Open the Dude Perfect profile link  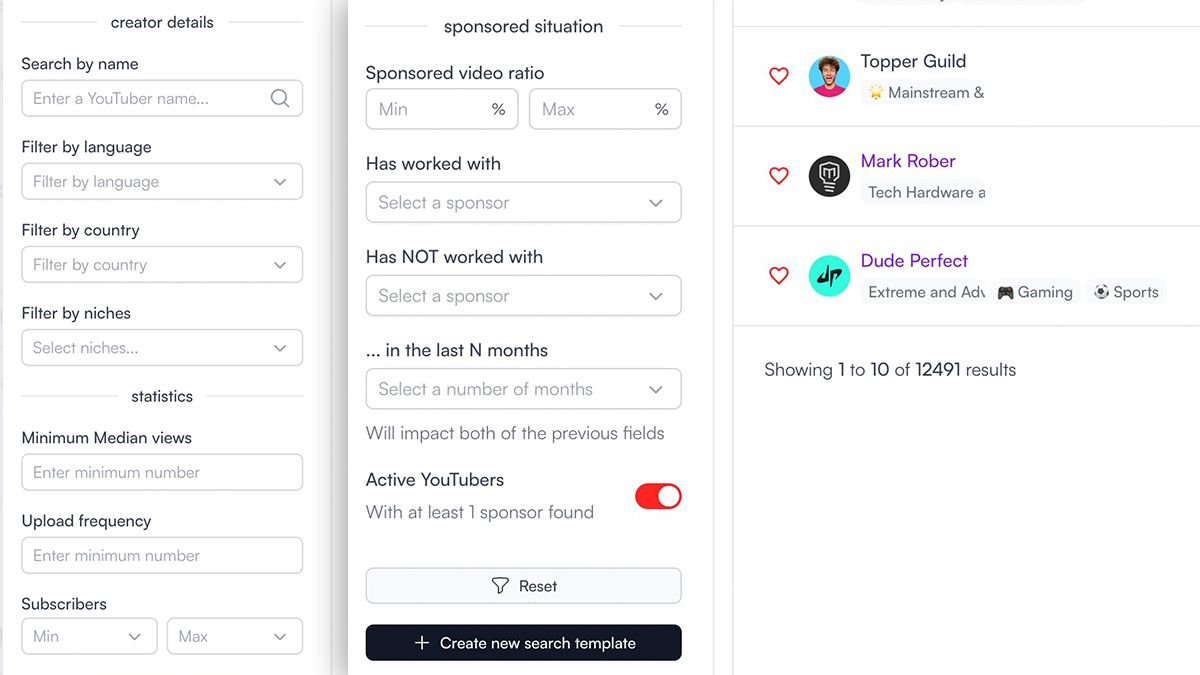pyautogui.click(x=914, y=261)
